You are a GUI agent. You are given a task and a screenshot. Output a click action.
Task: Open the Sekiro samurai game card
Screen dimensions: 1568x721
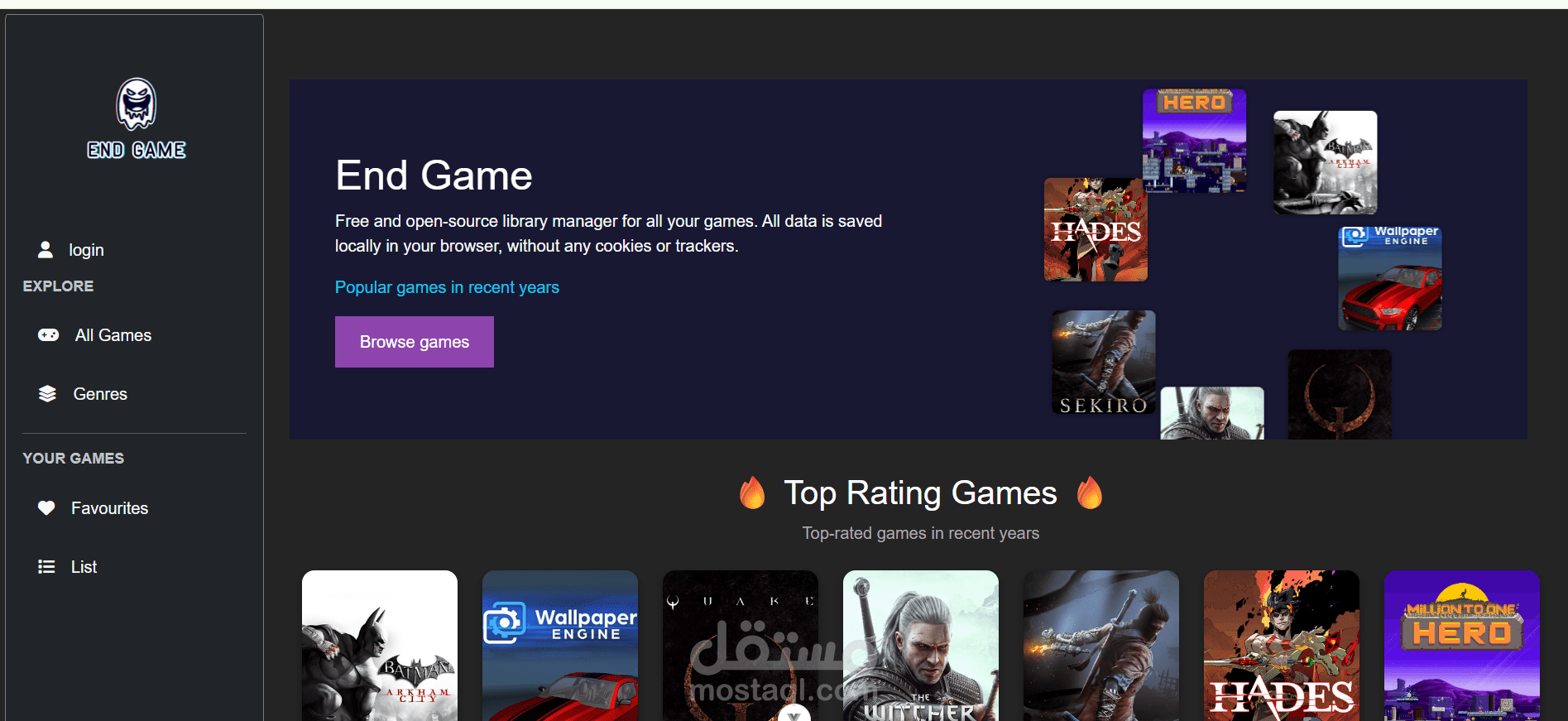click(1101, 646)
